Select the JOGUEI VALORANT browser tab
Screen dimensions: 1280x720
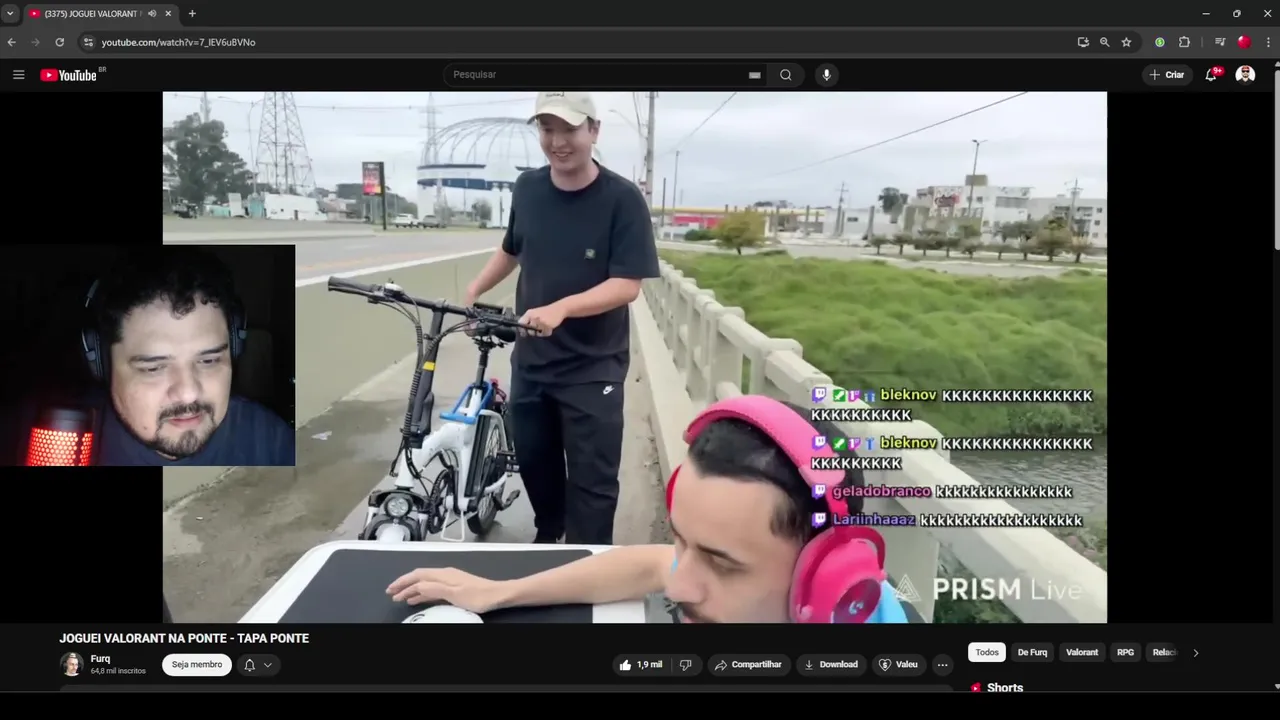95,13
